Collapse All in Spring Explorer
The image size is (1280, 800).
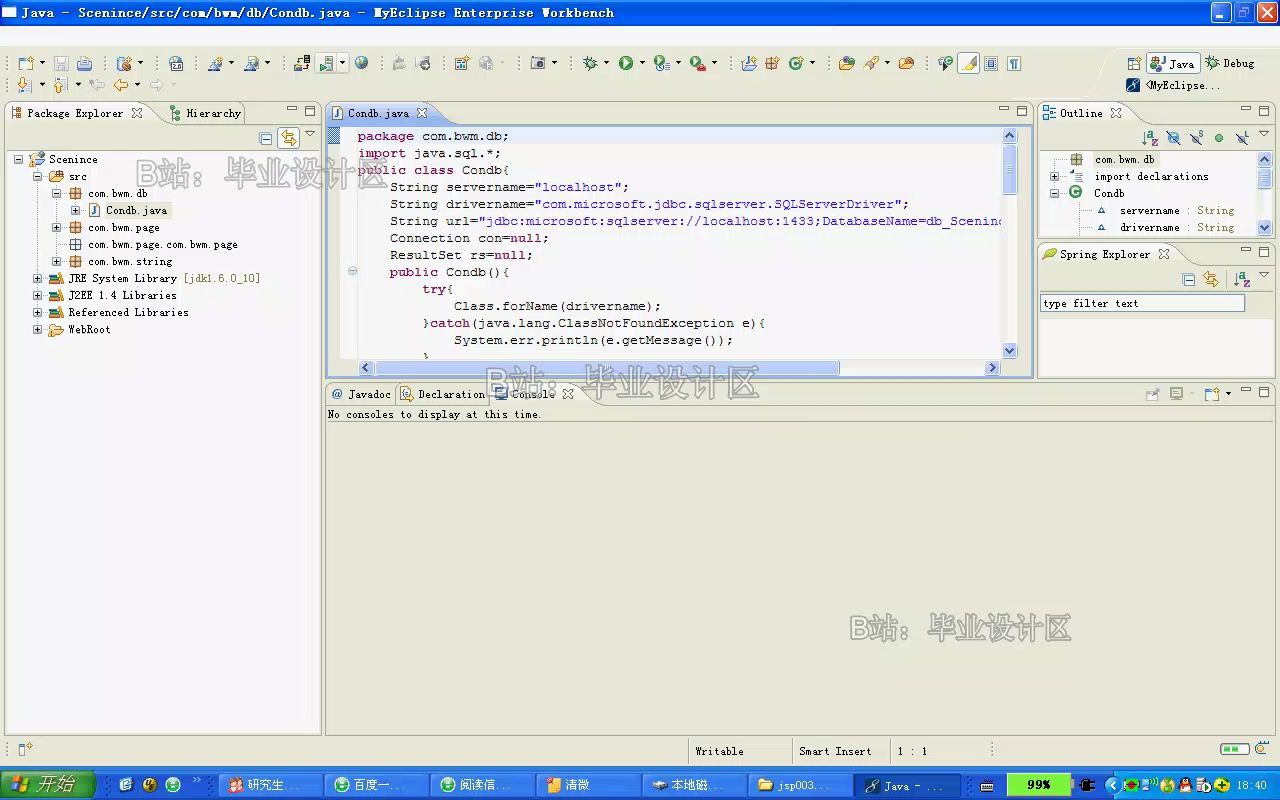pos(1189,279)
